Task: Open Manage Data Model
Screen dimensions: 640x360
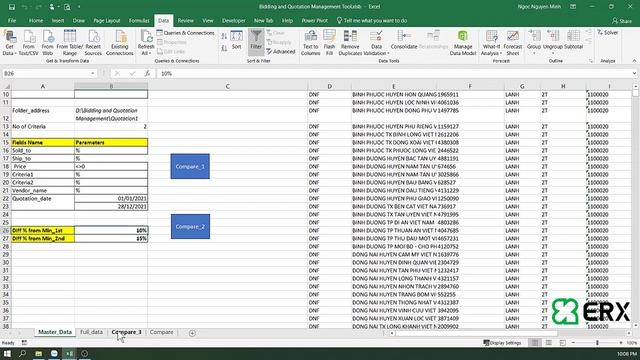Action: click(x=462, y=43)
